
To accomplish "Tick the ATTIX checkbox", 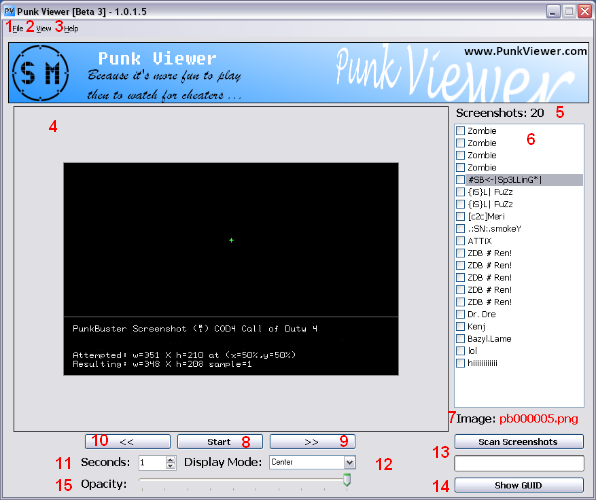I will tap(460, 241).
